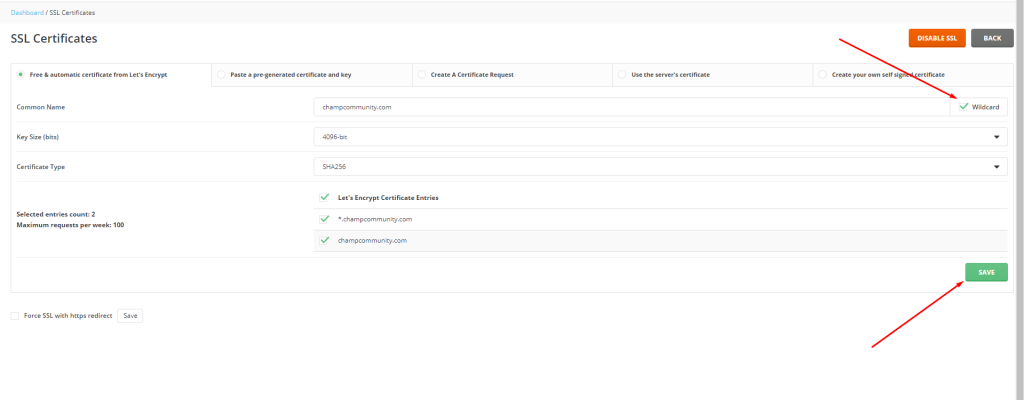Toggle the Wildcard checkbox
1024x400 pixels.
click(x=963, y=106)
